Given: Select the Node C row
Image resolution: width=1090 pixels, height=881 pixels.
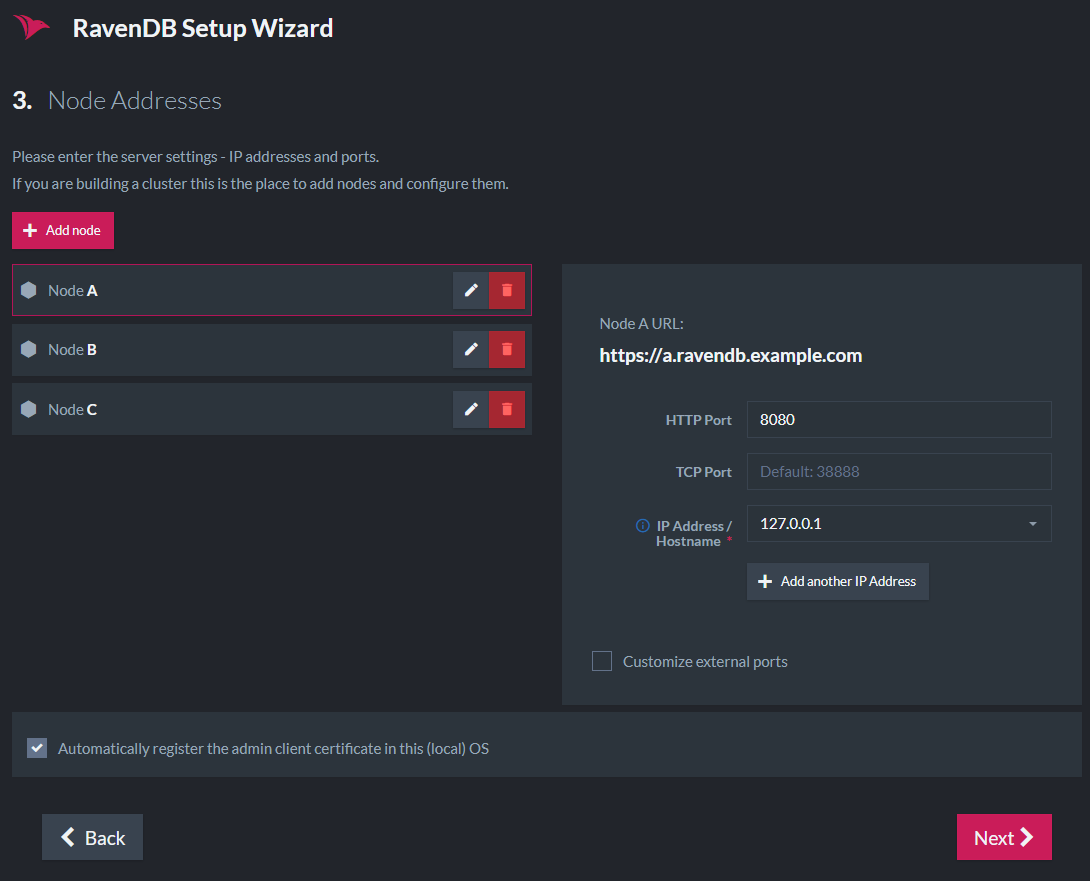Looking at the screenshot, I should tap(272, 409).
